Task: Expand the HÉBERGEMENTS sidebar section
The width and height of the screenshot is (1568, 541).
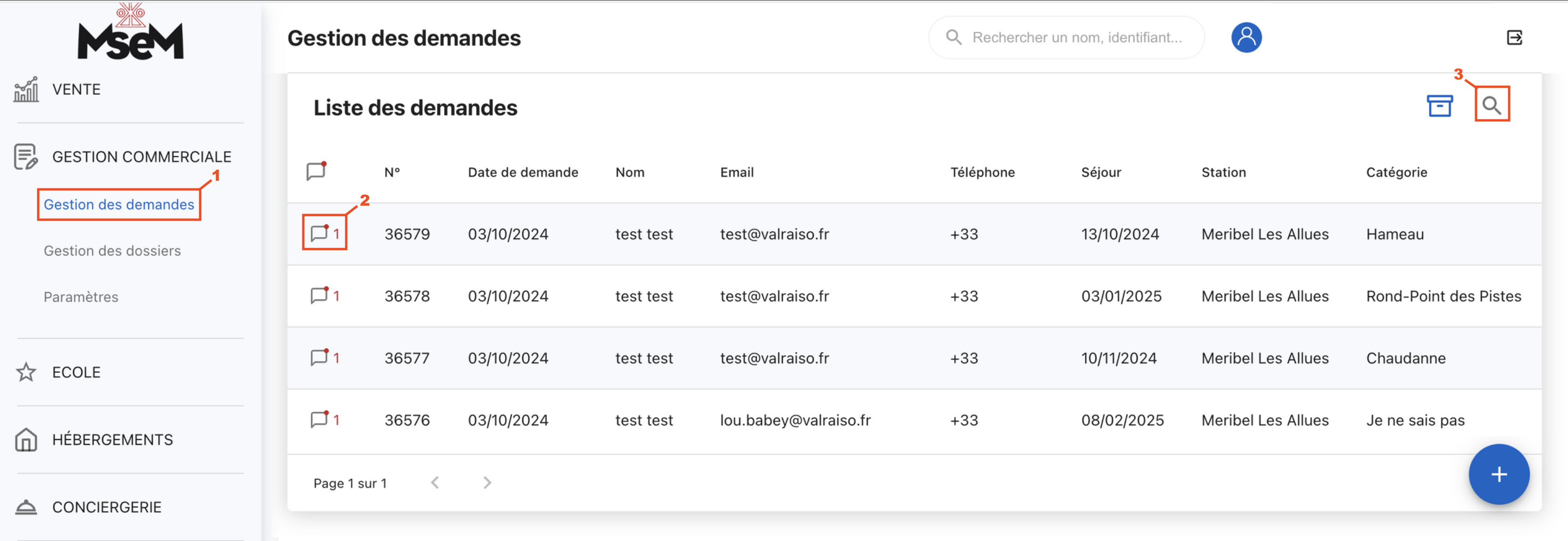Action: pos(112,439)
